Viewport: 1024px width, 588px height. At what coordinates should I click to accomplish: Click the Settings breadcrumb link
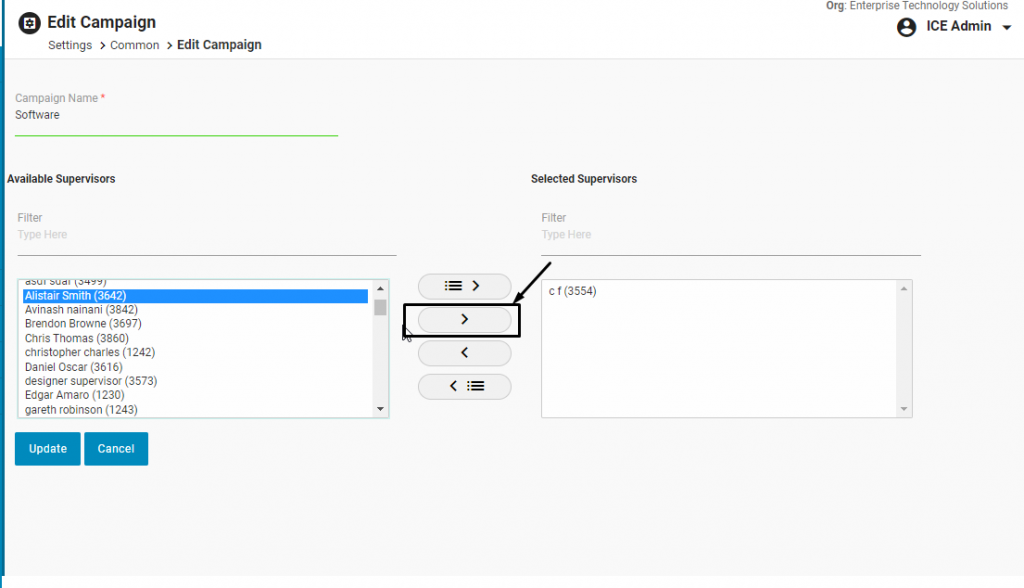pos(70,45)
